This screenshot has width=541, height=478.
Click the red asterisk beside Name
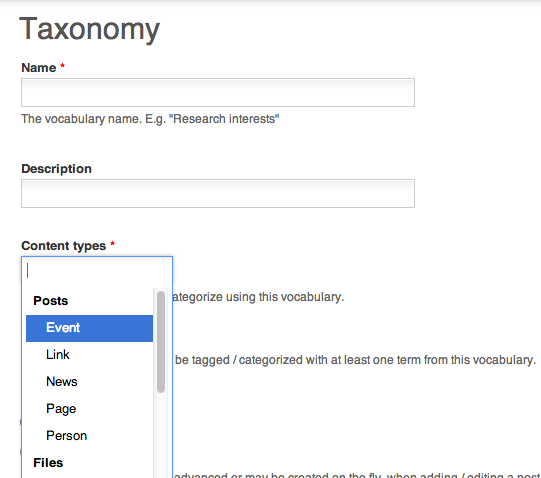[x=62, y=66]
